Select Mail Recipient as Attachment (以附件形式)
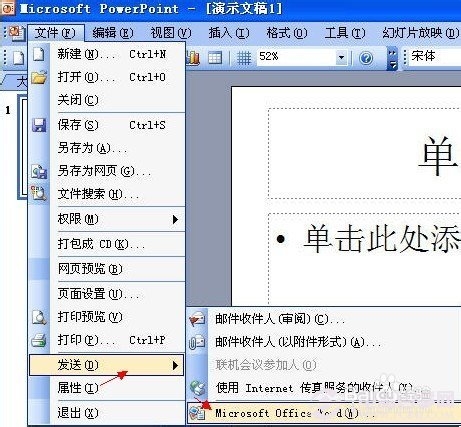This screenshot has width=461, height=427. tap(324, 342)
